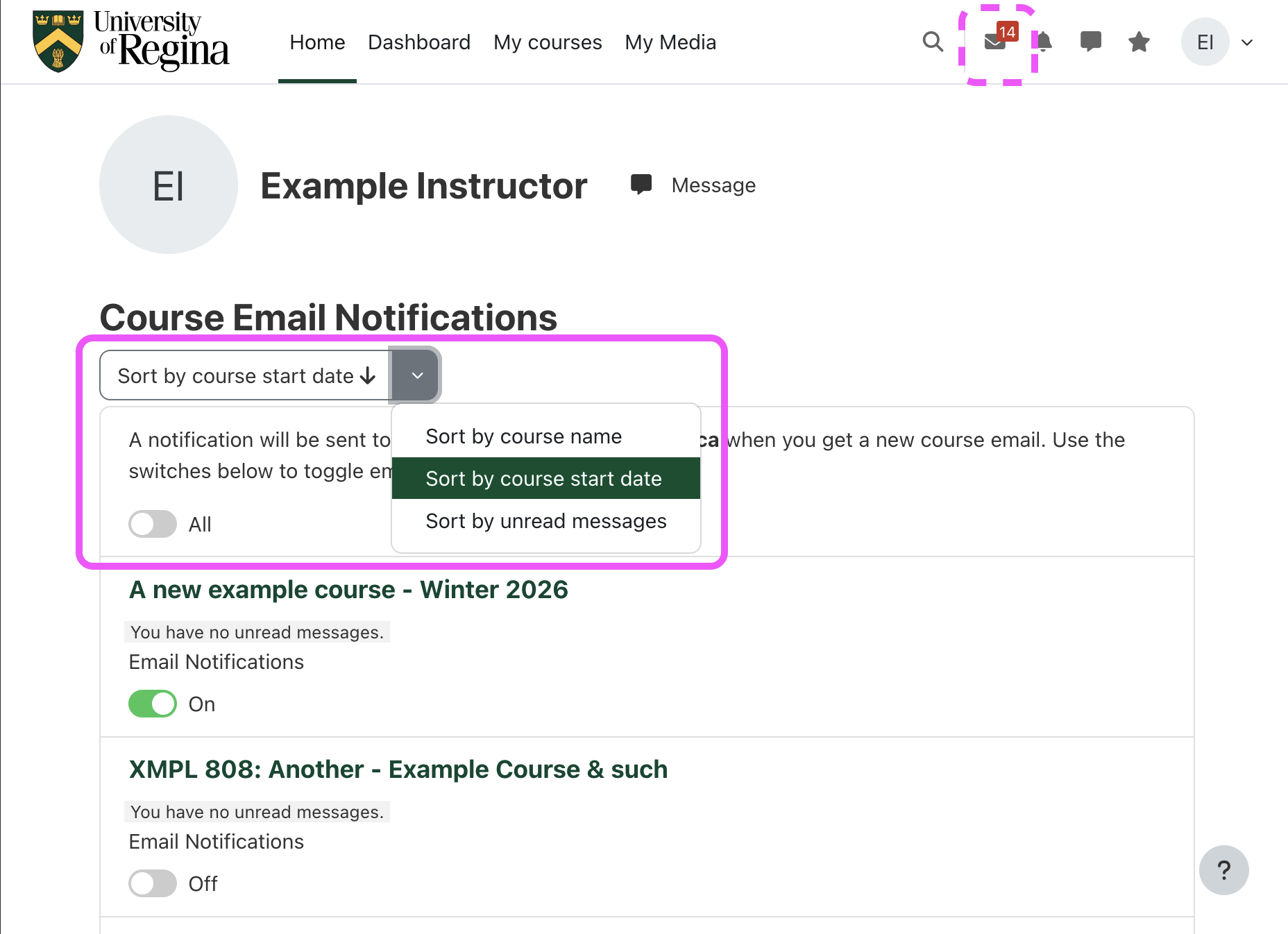The width and height of the screenshot is (1288, 934).
Task: Select Sort by unread messages option
Action: (x=545, y=521)
